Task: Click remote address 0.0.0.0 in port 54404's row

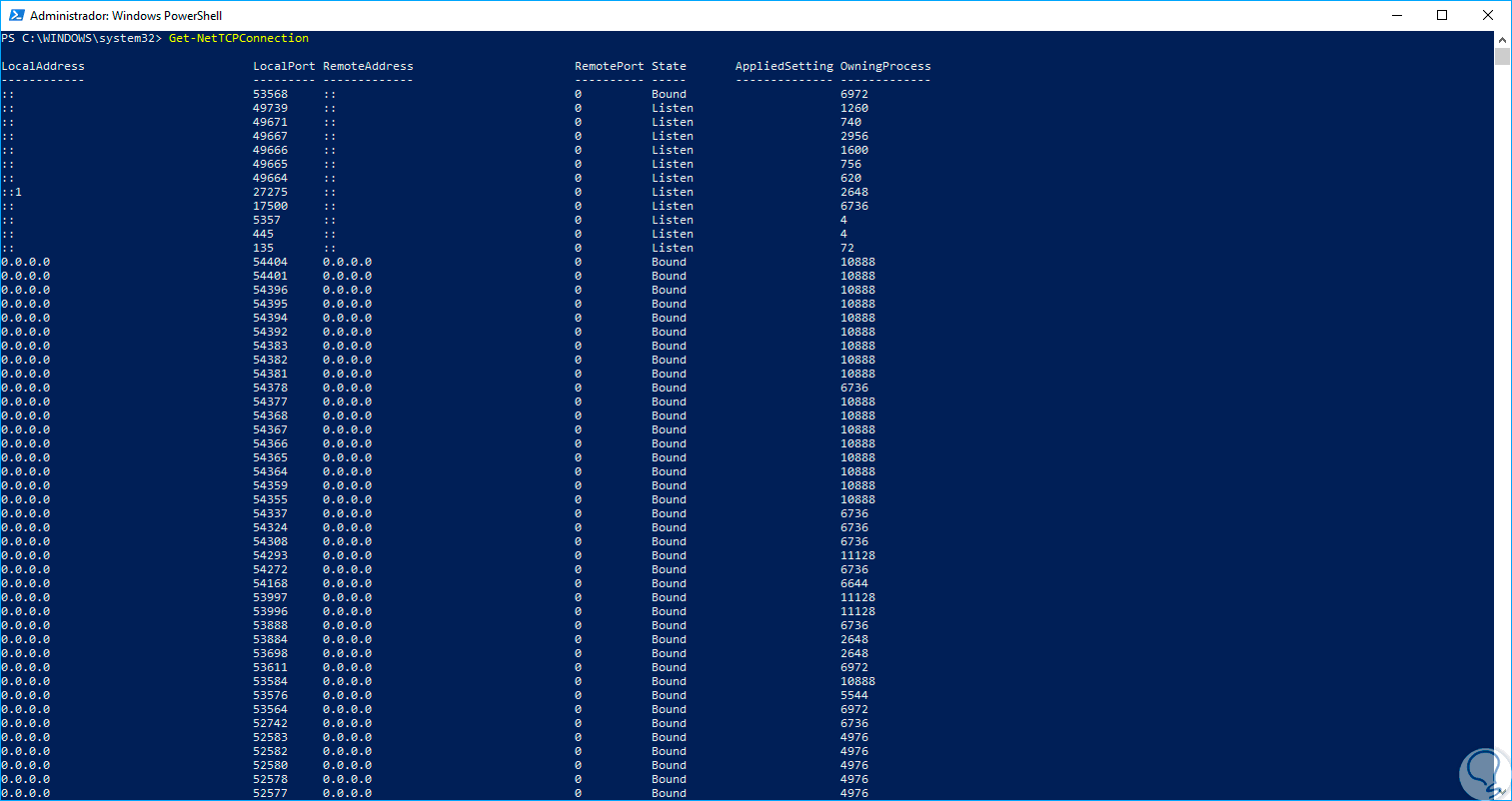Action: pyautogui.click(x=347, y=262)
